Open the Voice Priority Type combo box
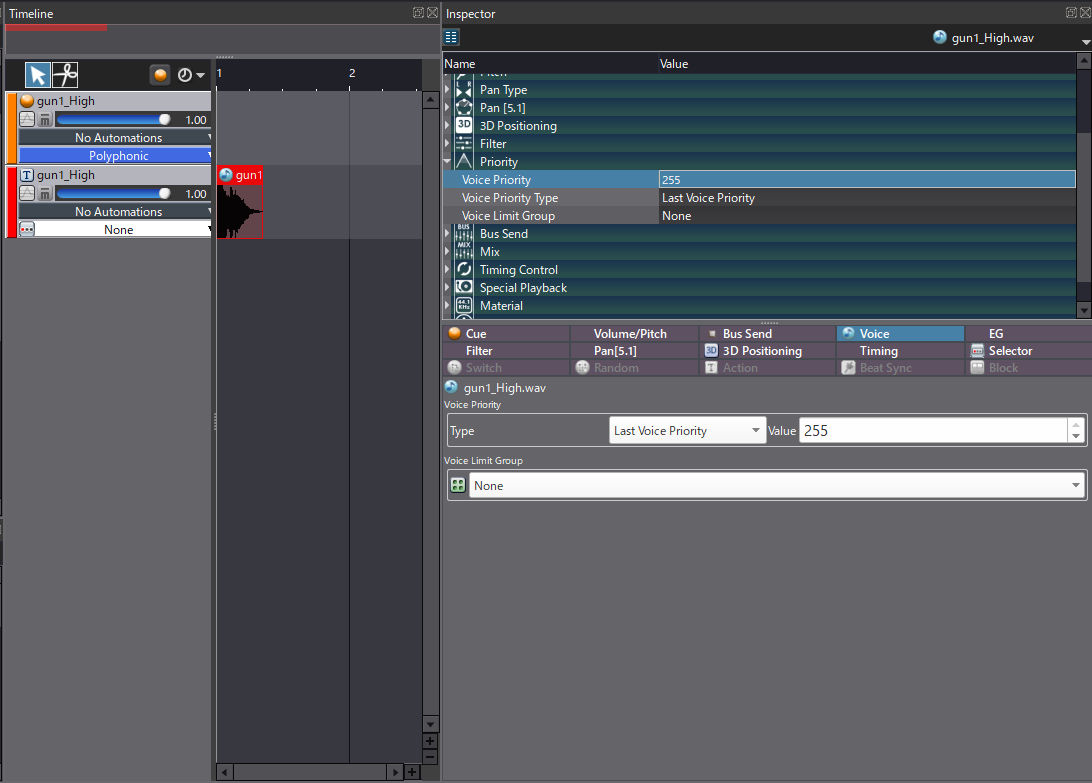1092x783 pixels. tap(687, 431)
